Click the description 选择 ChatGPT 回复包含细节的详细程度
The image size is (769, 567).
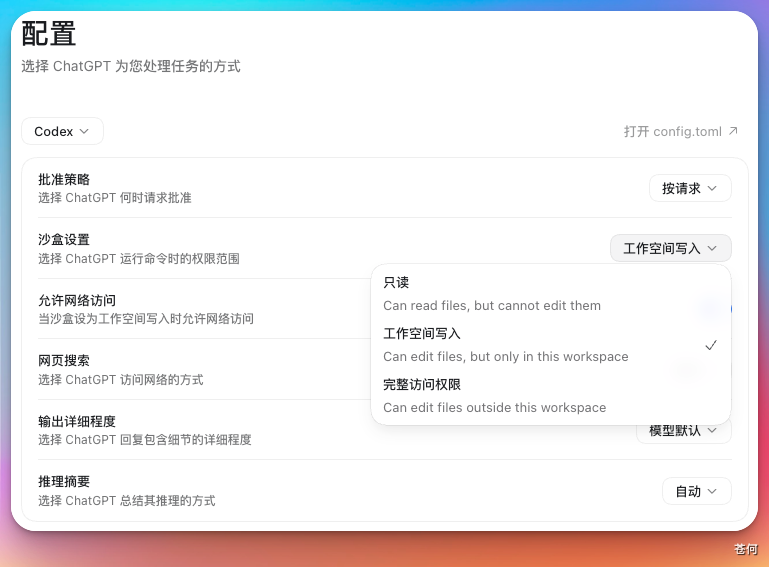[145, 439]
